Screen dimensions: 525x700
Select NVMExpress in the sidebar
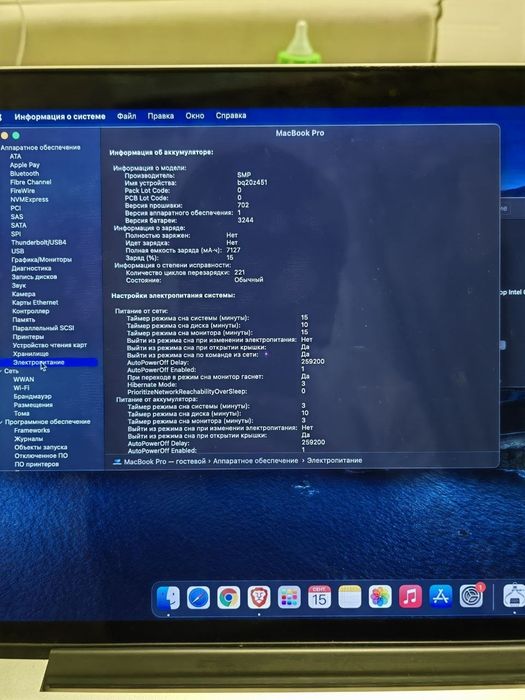pyautogui.click(x=29, y=200)
